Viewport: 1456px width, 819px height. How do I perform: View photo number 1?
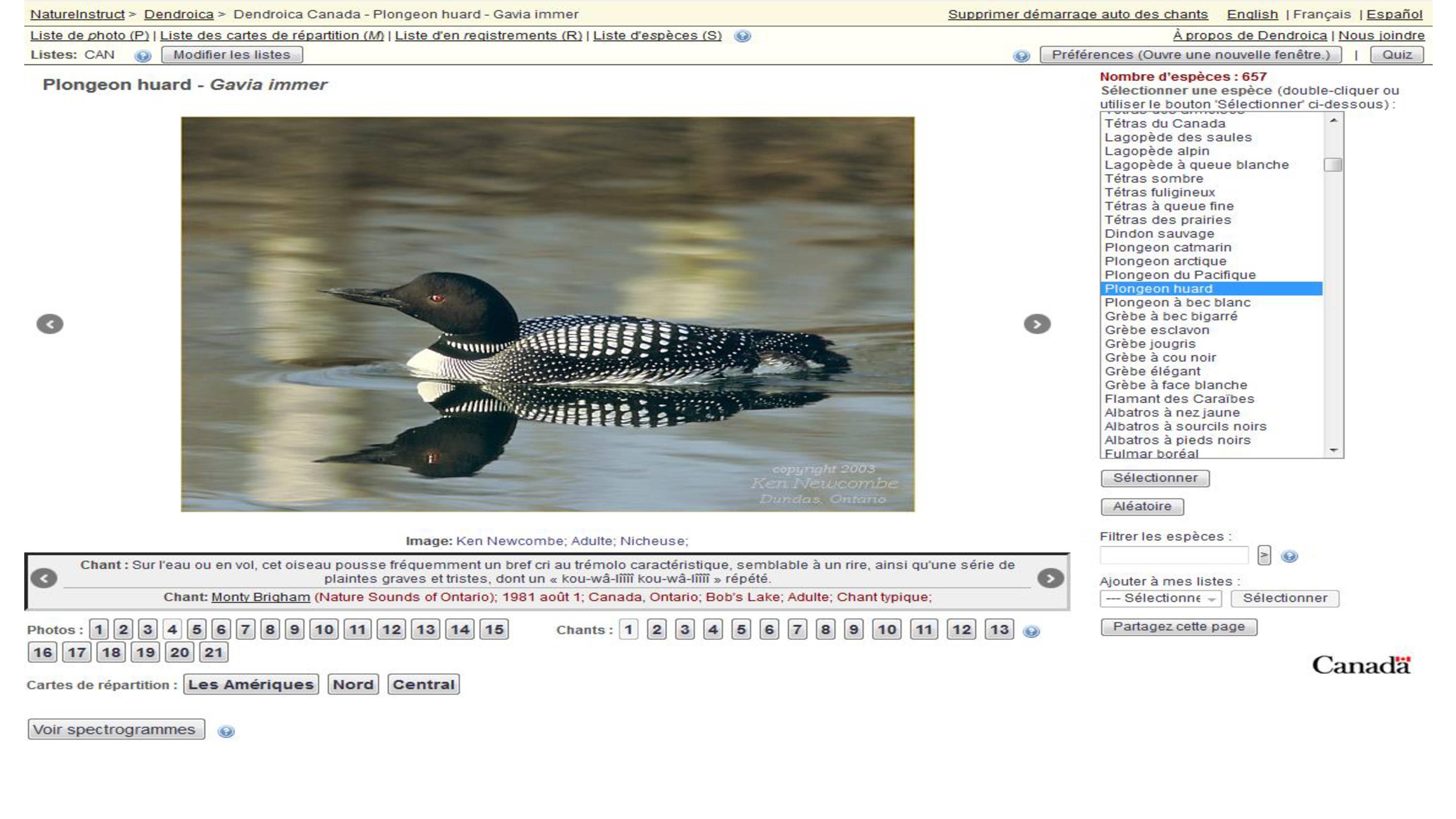point(99,630)
